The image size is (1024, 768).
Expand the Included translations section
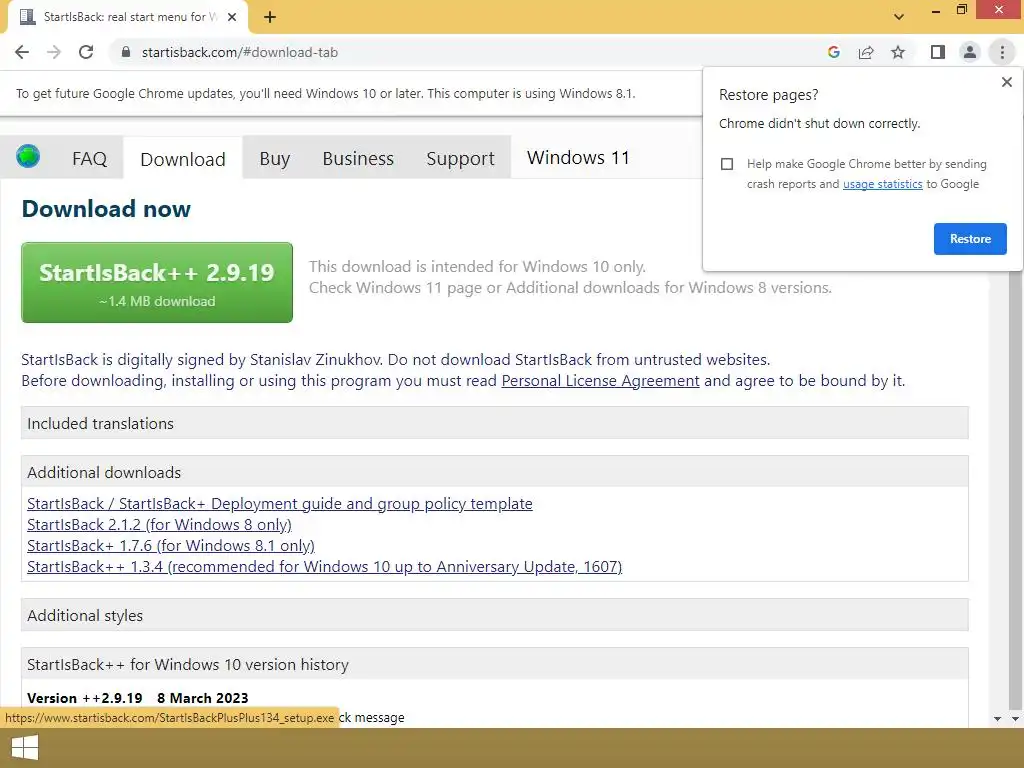point(494,423)
